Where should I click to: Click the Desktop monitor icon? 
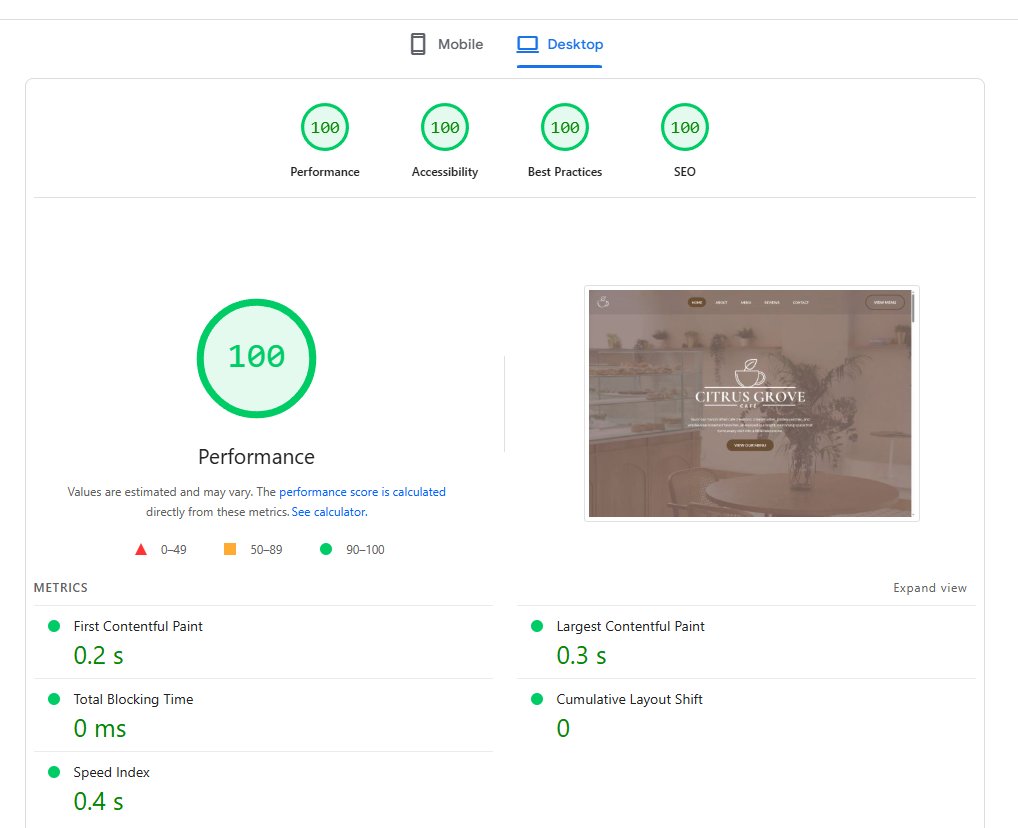(527, 43)
